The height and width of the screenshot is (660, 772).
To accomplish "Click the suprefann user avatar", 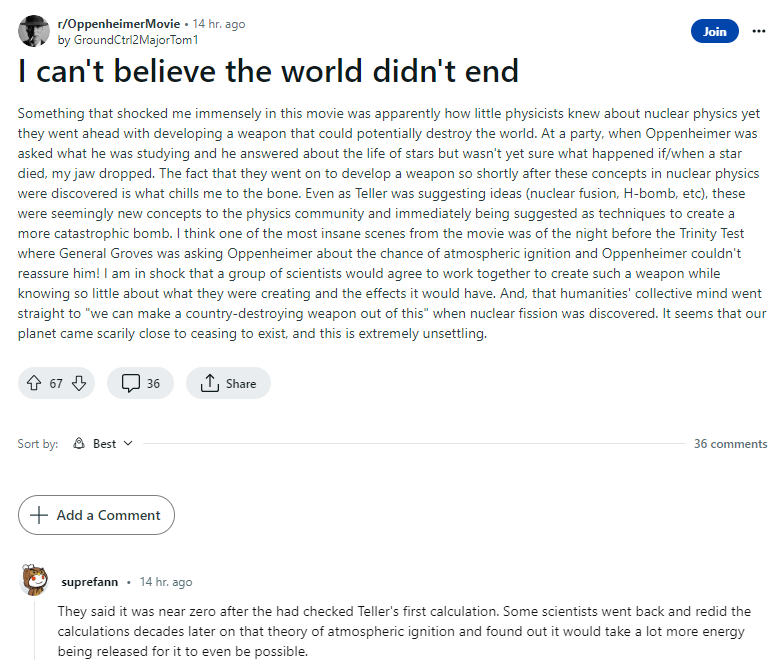I will 34,581.
